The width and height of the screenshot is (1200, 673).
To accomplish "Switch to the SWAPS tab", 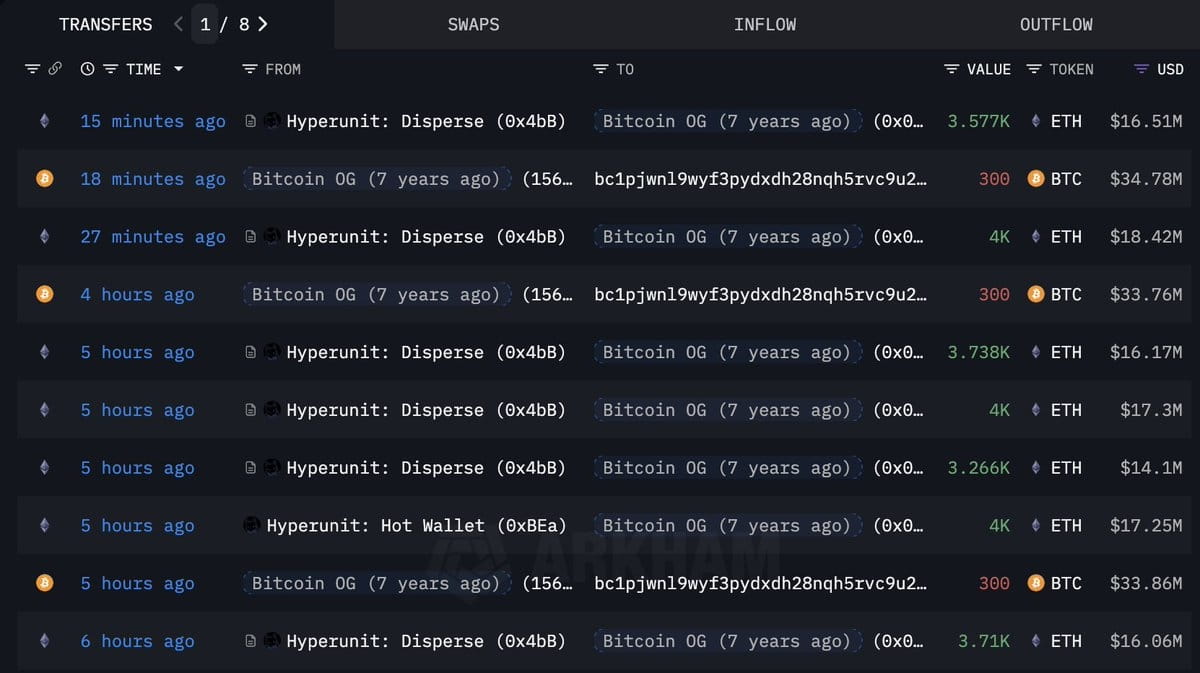I will point(473,24).
